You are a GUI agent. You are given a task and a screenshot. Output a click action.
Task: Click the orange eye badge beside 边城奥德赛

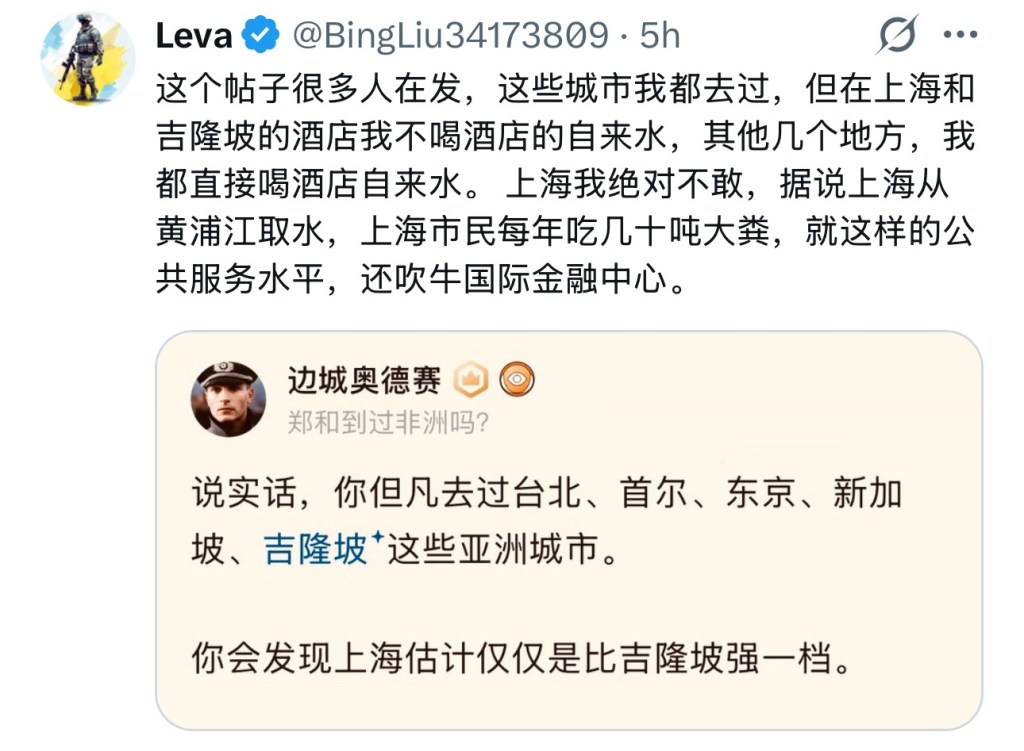point(517,379)
